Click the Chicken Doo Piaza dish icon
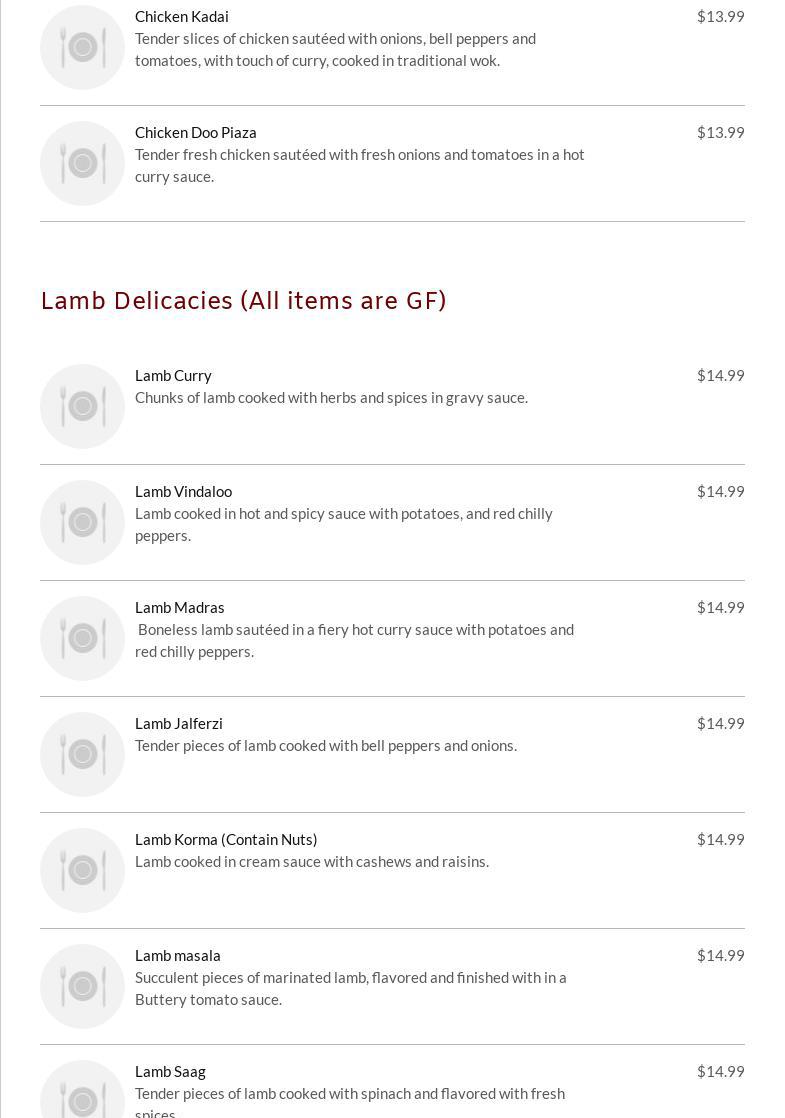Screen dimensions: 785x1118 82,163
